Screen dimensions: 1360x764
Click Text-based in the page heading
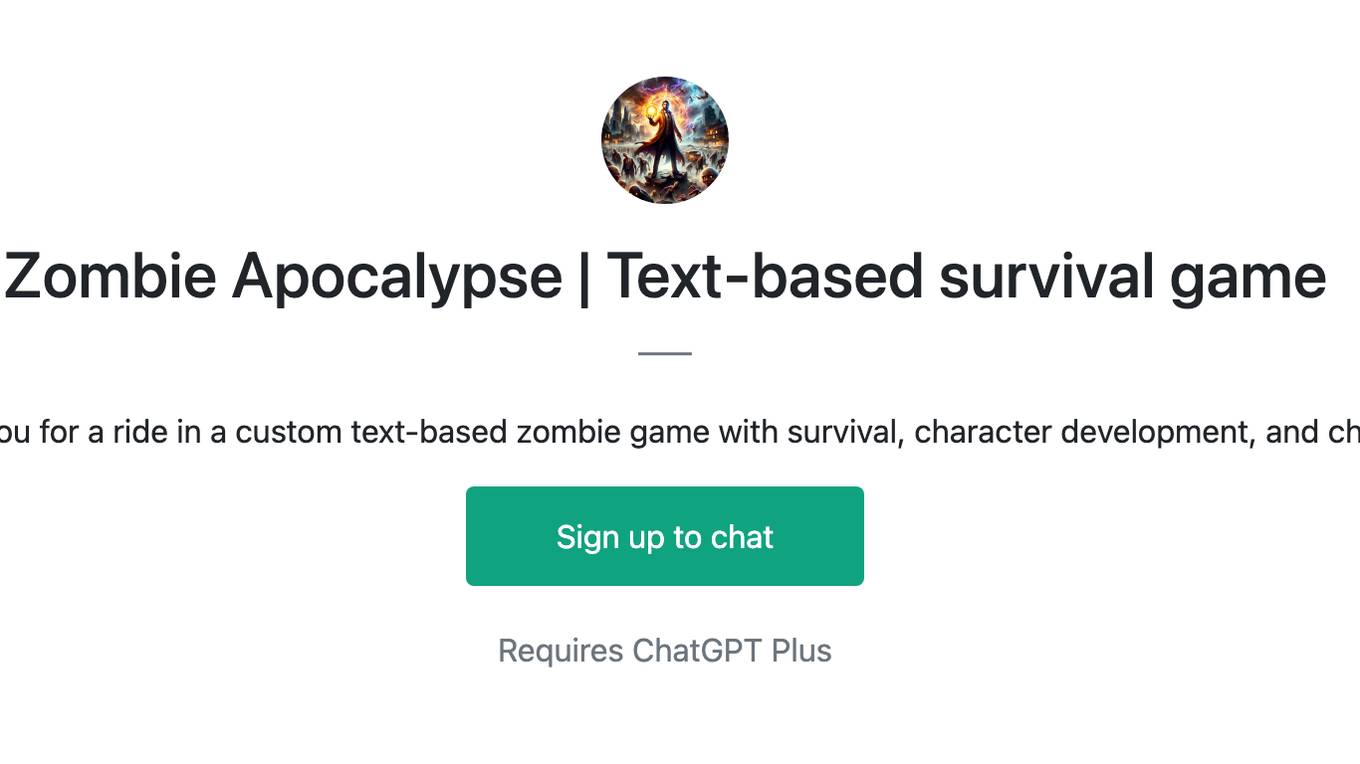(x=765, y=276)
